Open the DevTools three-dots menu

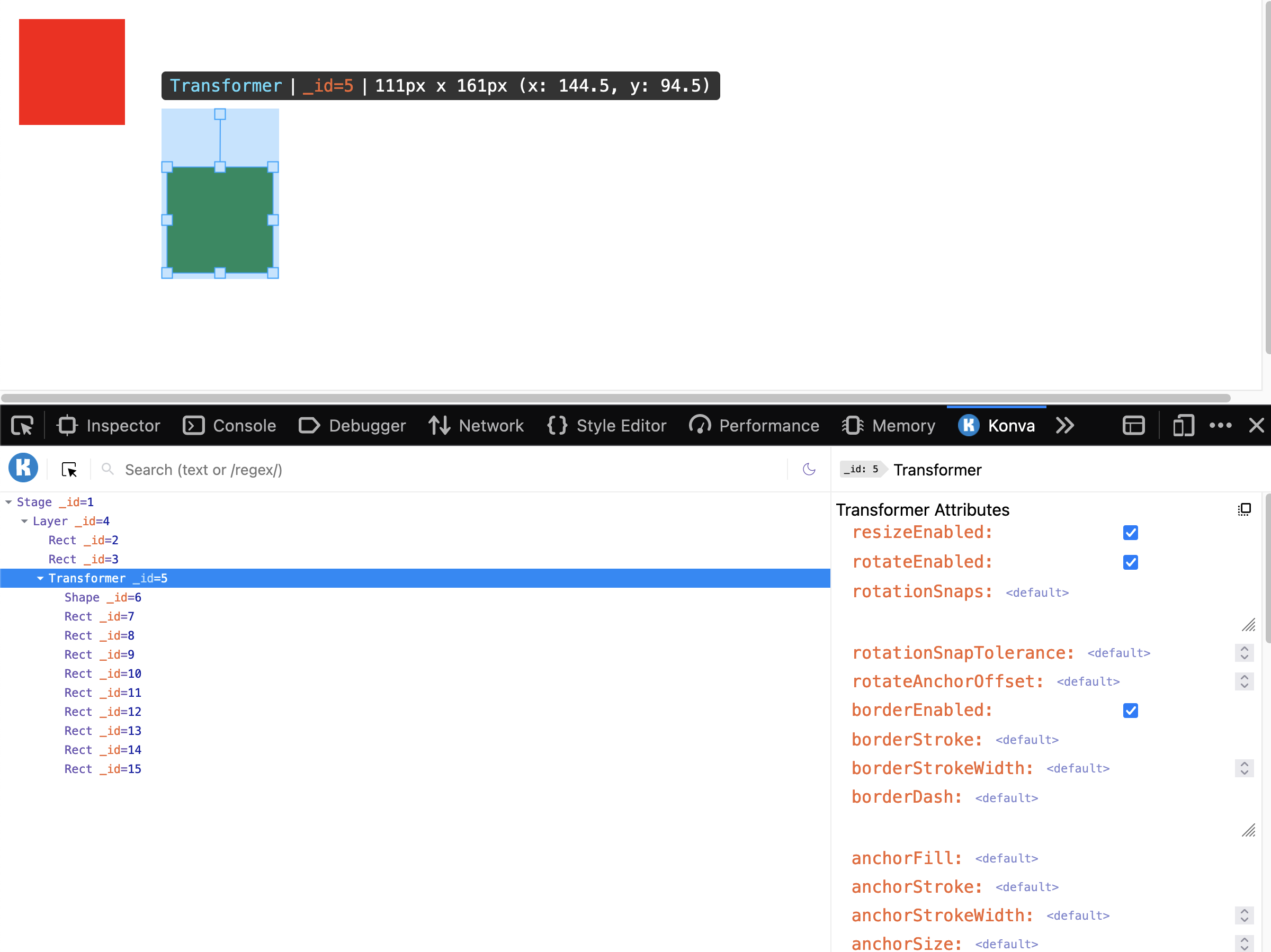1220,425
